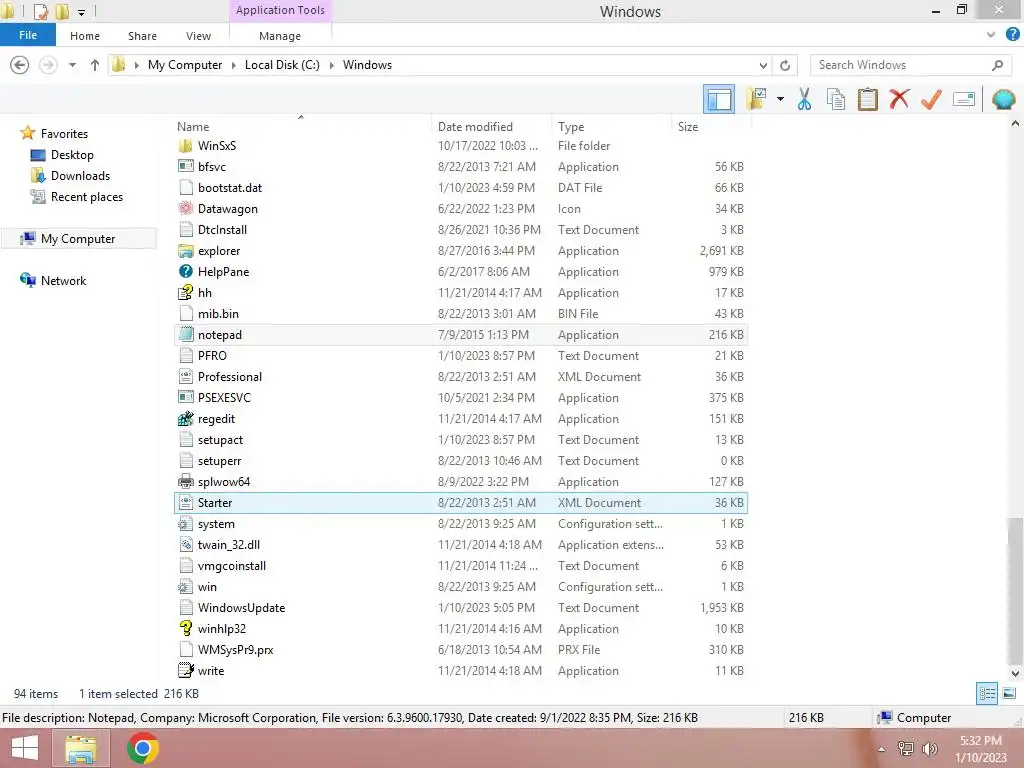Open Chrome from the taskbar
Screen dimensions: 1024x768
(143, 748)
